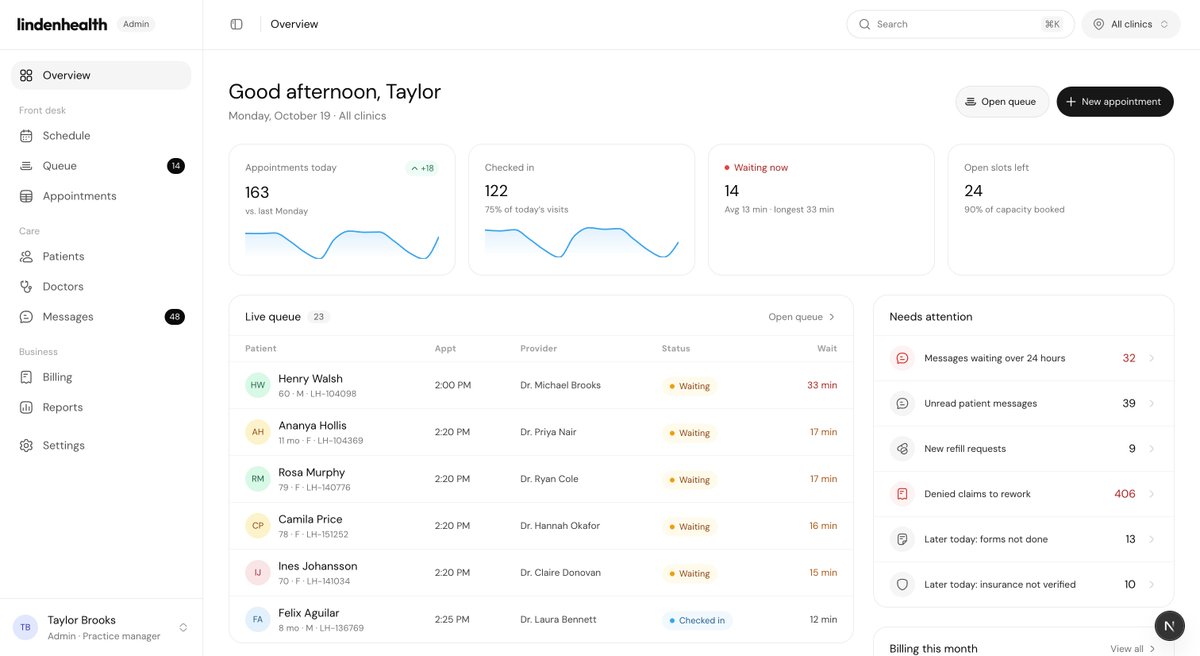This screenshot has width=1200, height=656.
Task: Click the Waiting now card heading
Action: pyautogui.click(x=761, y=168)
